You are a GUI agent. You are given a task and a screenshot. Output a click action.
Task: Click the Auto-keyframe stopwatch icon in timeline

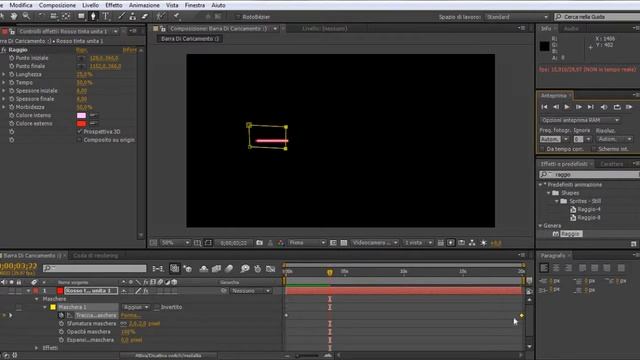(258, 269)
